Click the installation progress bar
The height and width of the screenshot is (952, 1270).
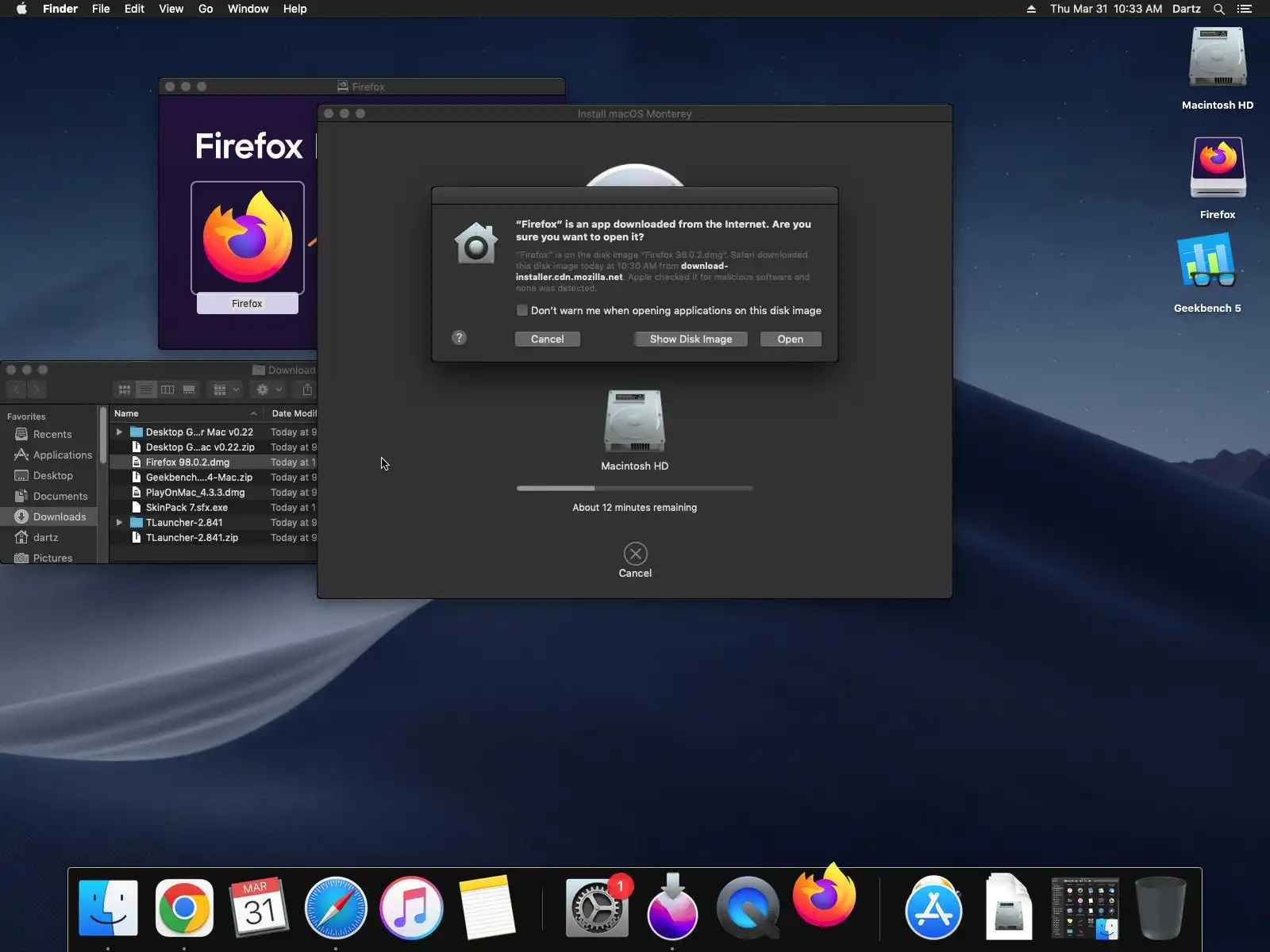[634, 489]
